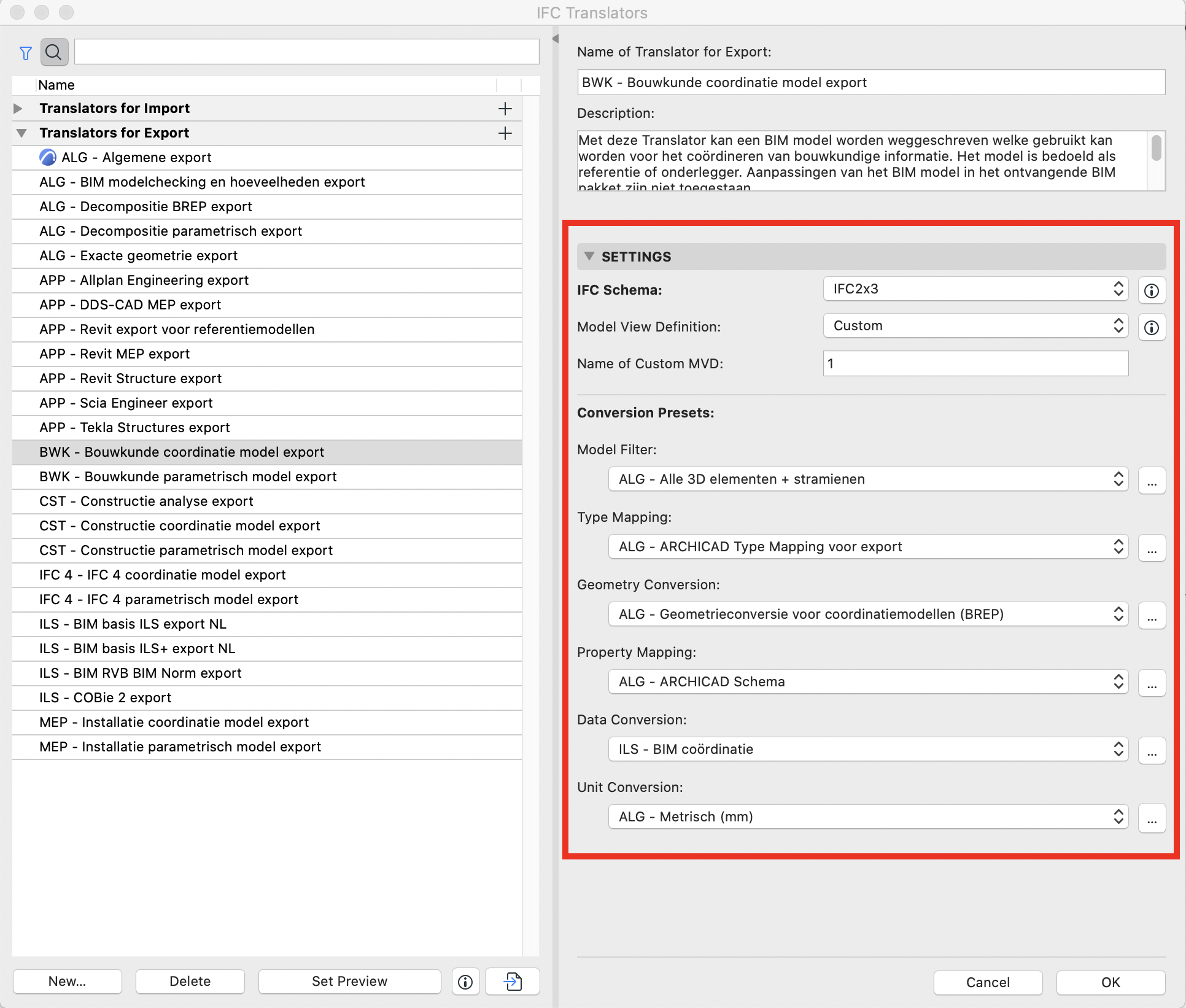This screenshot has height=1008, width=1186.
Task: Select APP - Revit export voor referentiemodellen
Action: pyautogui.click(x=267, y=330)
